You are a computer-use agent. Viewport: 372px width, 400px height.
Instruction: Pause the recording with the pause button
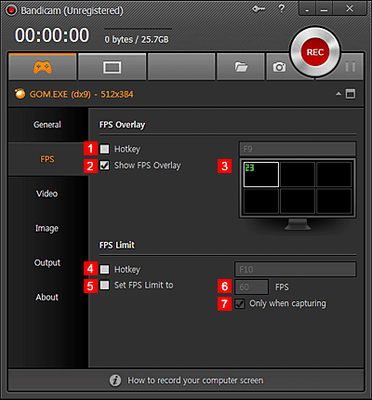click(350, 67)
